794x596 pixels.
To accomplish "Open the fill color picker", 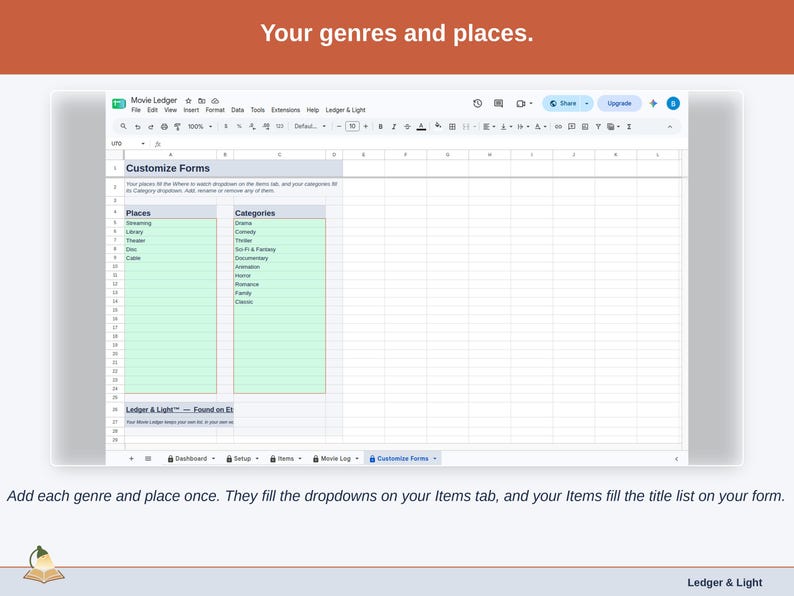I will (x=438, y=126).
